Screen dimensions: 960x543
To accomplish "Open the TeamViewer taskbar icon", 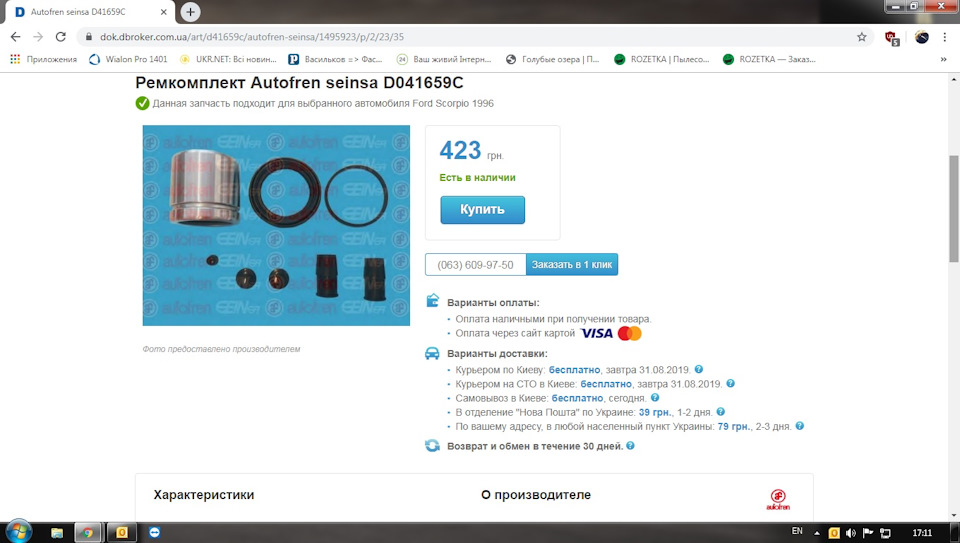I will [154, 533].
